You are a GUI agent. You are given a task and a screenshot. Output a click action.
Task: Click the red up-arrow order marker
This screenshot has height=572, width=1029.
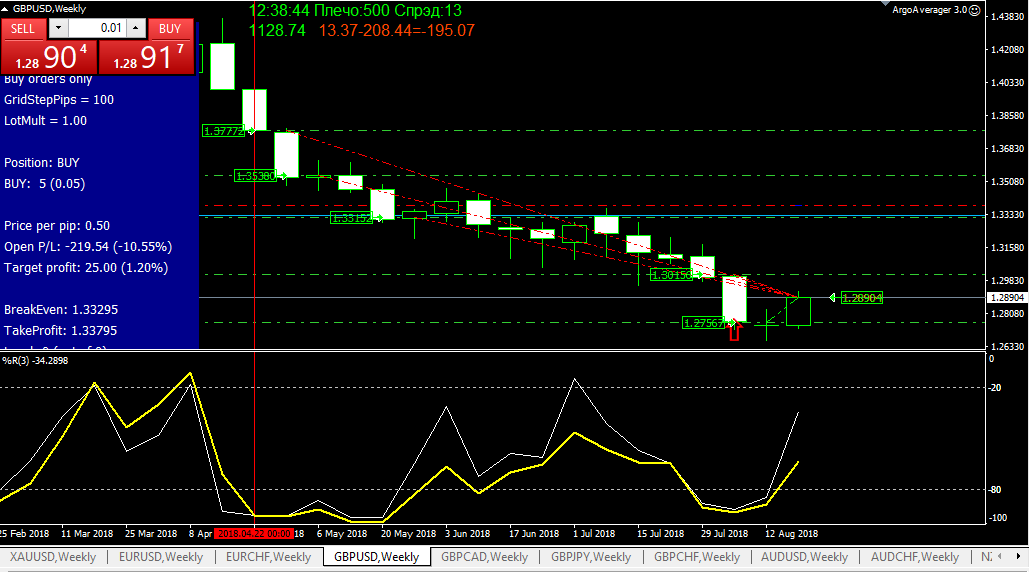[734, 331]
